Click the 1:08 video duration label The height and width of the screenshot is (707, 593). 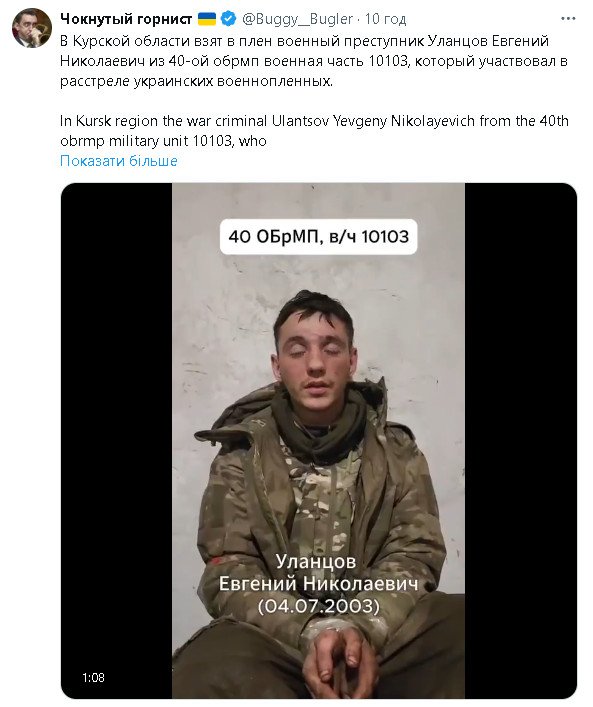pyautogui.click(x=93, y=678)
